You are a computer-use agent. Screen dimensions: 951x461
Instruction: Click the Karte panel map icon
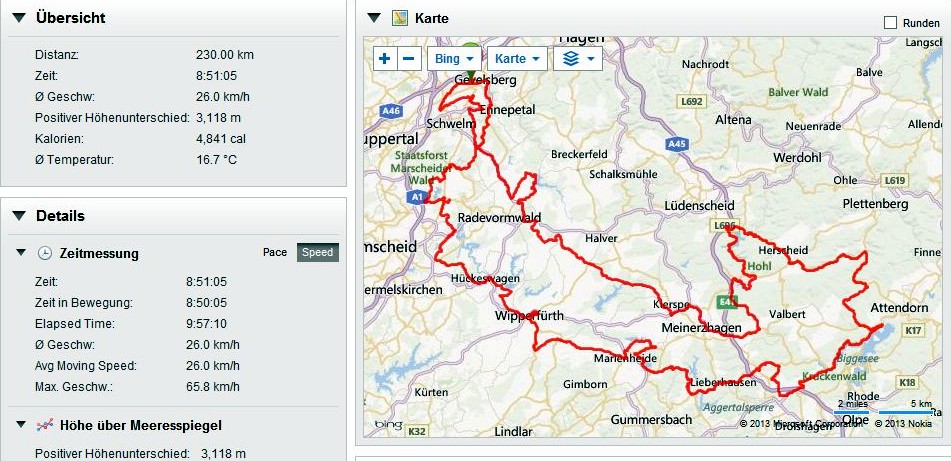point(400,18)
